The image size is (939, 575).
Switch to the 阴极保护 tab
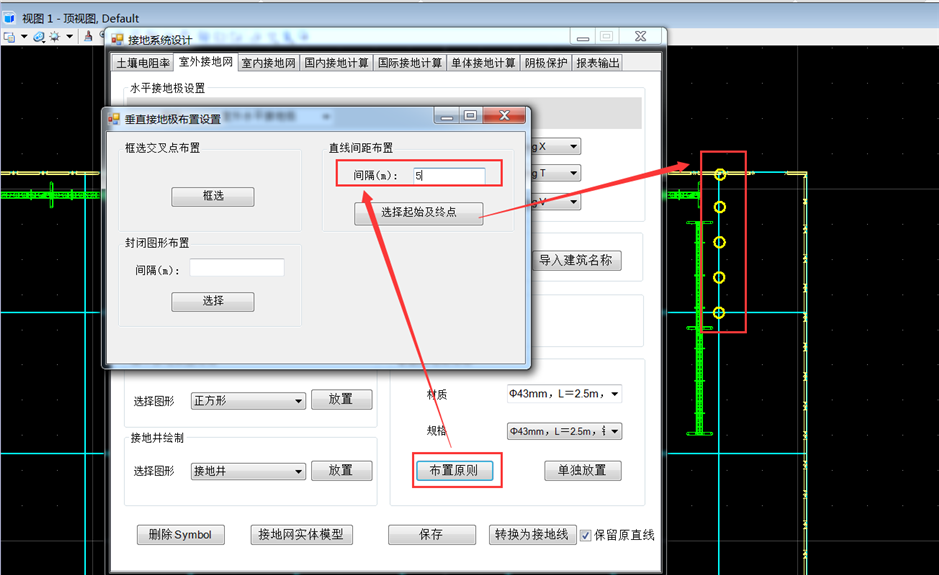pyautogui.click(x=546, y=63)
